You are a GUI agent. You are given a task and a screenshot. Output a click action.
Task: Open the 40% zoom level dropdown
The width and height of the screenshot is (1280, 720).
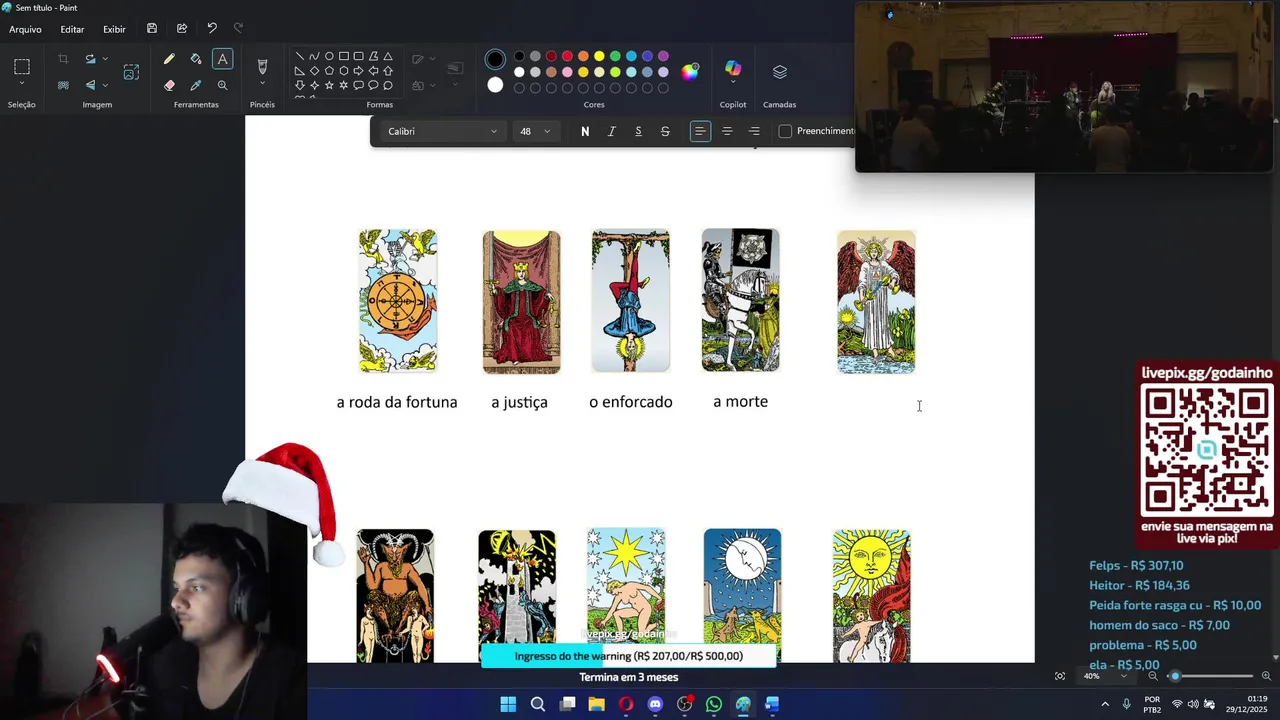tap(1104, 676)
